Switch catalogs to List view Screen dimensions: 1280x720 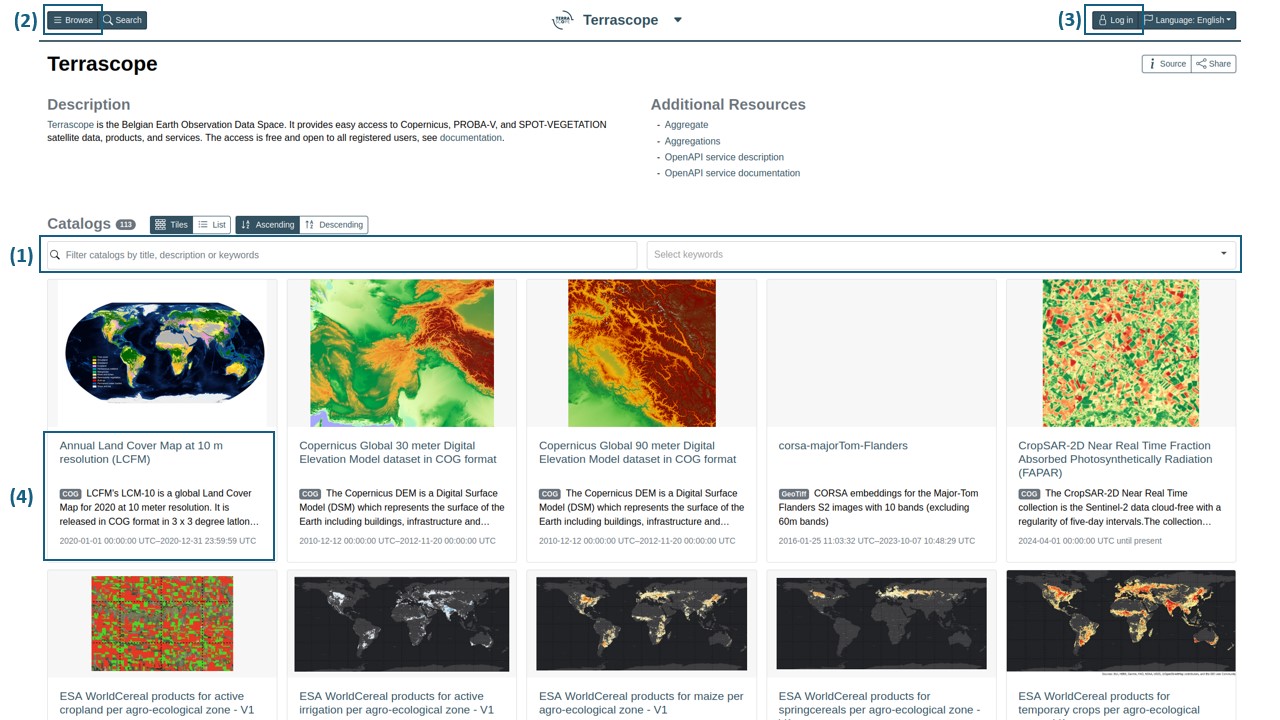point(212,225)
